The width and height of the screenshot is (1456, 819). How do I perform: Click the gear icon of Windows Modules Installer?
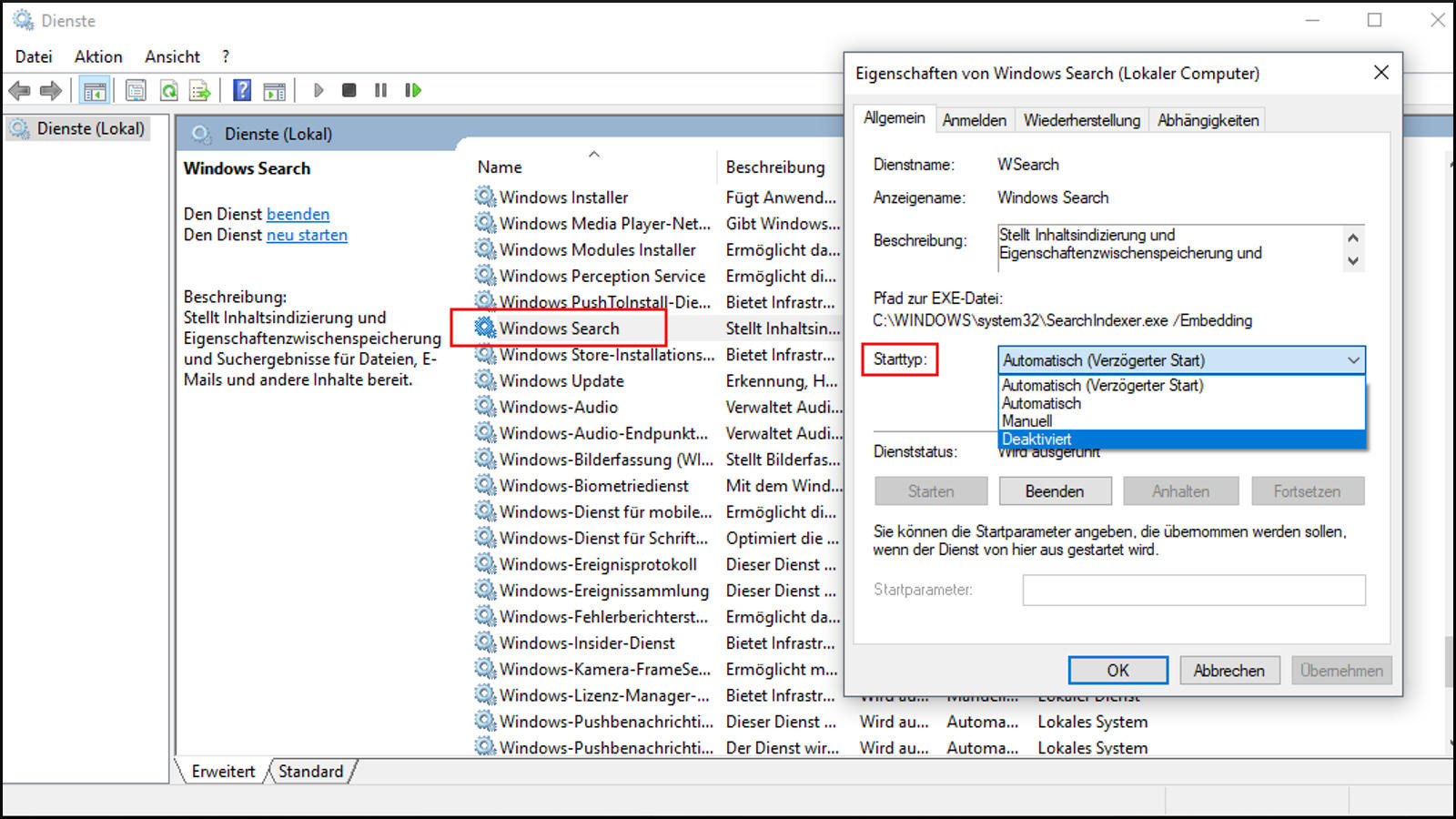point(486,249)
